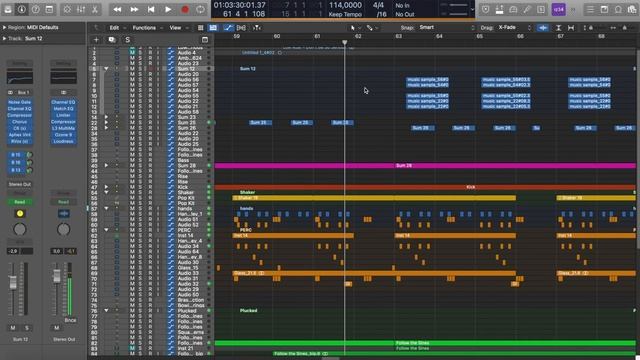Screen dimensions: 640x360
Task: Expand the Sum 28 track stack
Action: [x=106, y=165]
